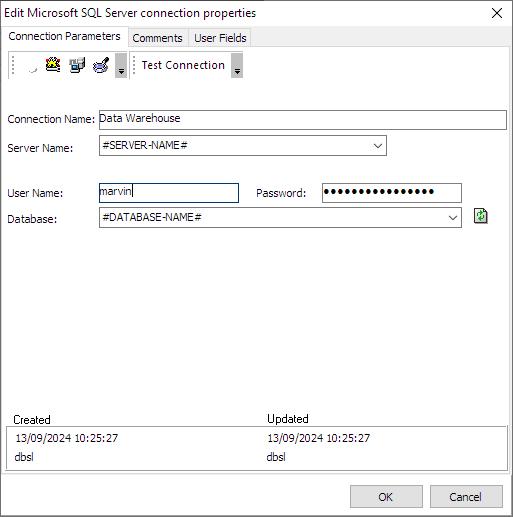
Task: Click the 'User Name:' label
Action: coord(35,193)
